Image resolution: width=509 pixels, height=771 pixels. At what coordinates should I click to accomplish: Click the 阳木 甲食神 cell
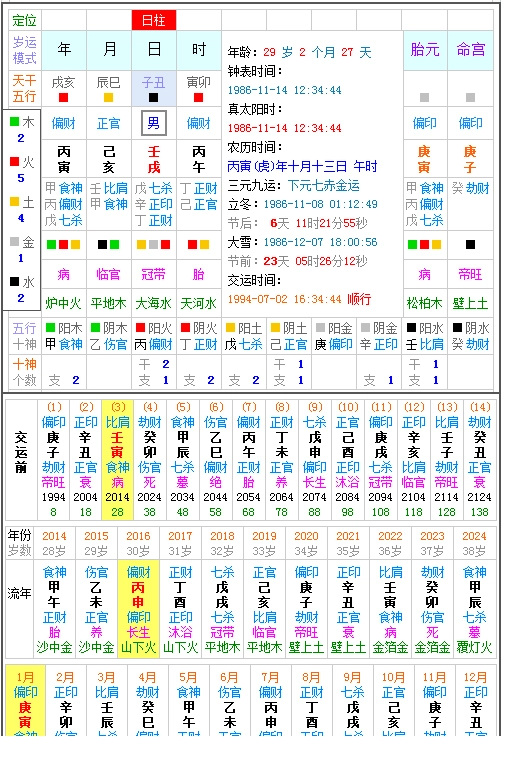click(63, 336)
